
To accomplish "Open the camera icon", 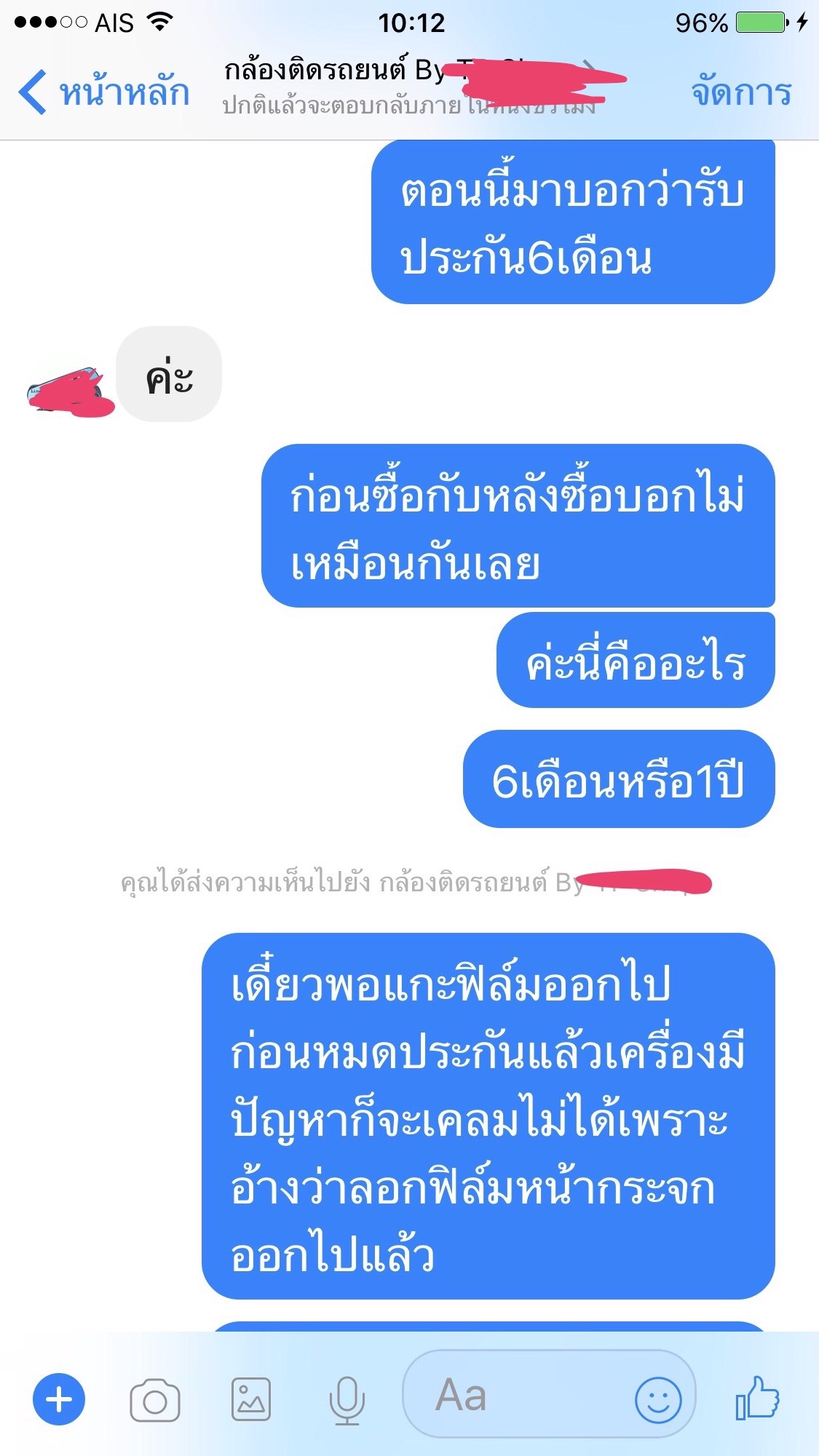I will pos(154,1399).
